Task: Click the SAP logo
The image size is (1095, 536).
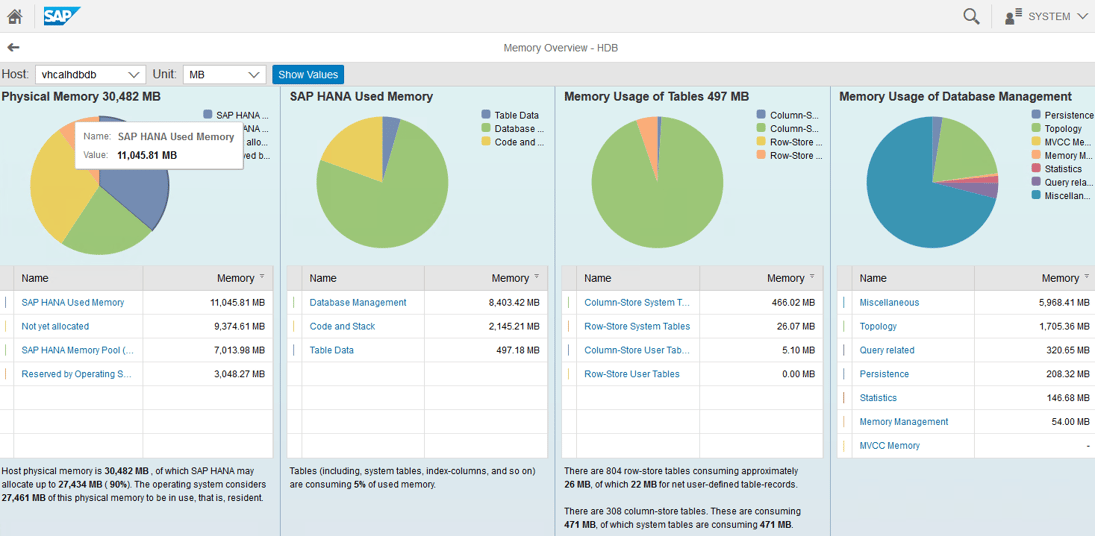Action: (61, 16)
